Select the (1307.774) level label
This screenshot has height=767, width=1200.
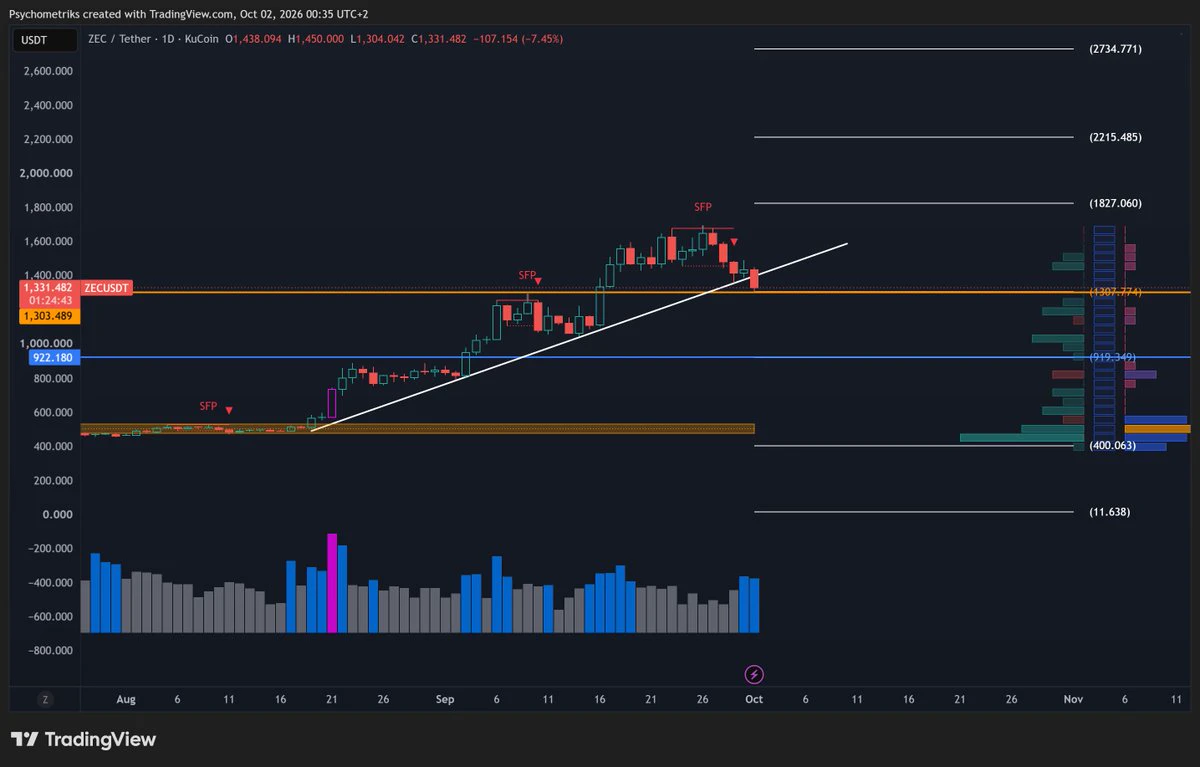click(x=1115, y=292)
